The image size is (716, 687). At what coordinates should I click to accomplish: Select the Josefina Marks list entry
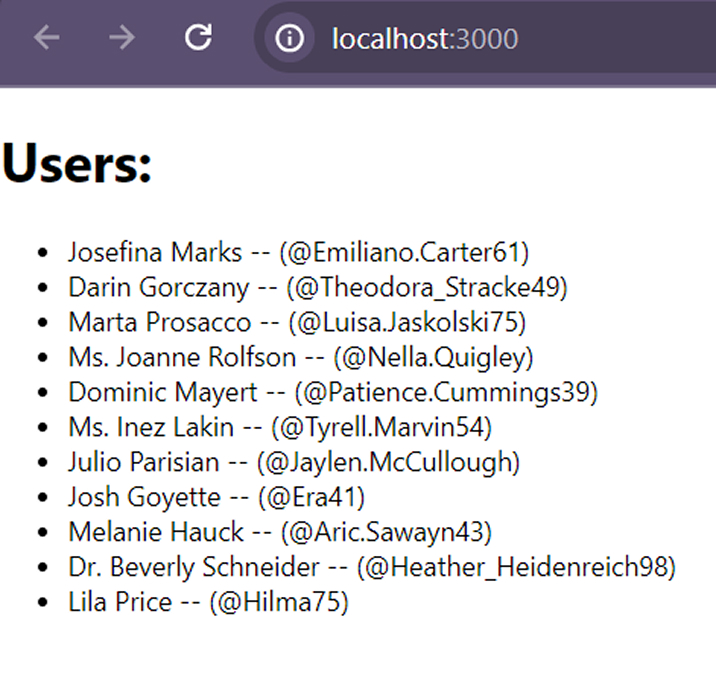[x=155, y=252]
